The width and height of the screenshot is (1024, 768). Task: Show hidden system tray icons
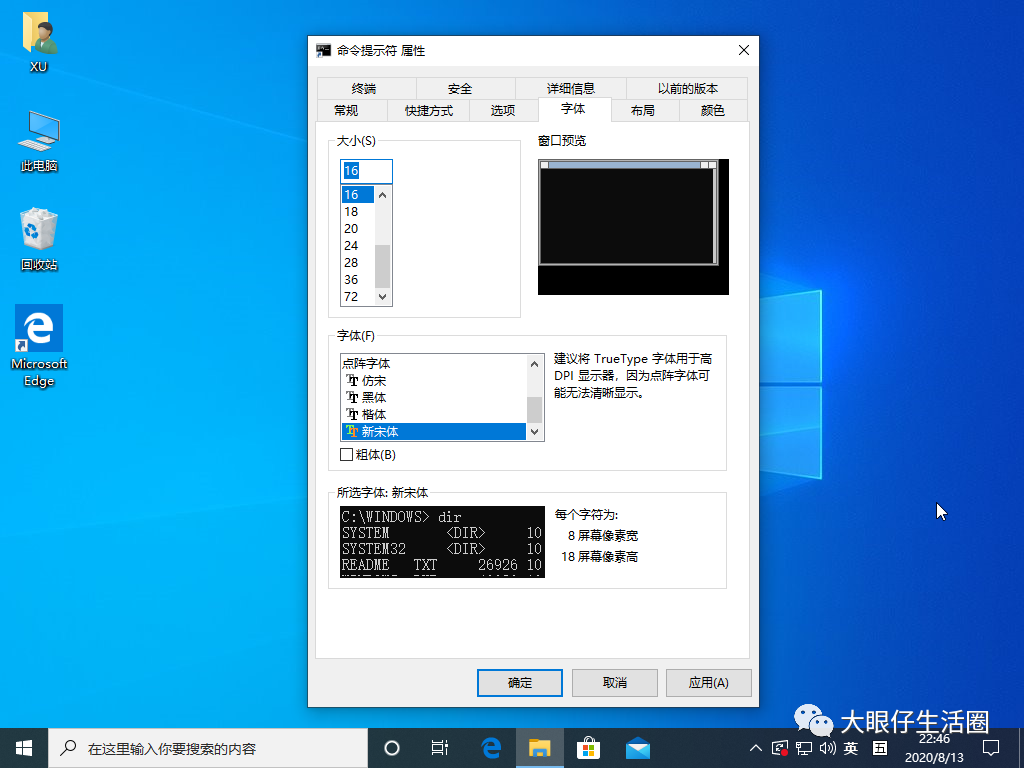[756, 748]
